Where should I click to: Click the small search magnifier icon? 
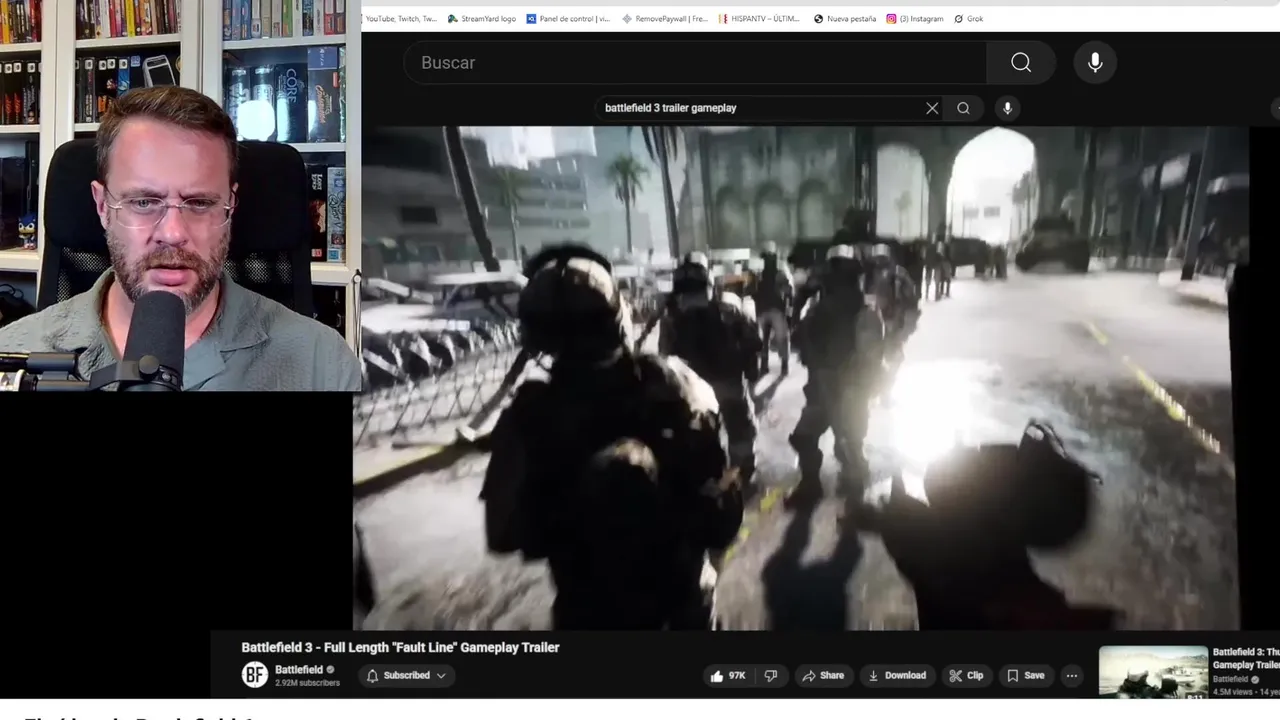[963, 108]
